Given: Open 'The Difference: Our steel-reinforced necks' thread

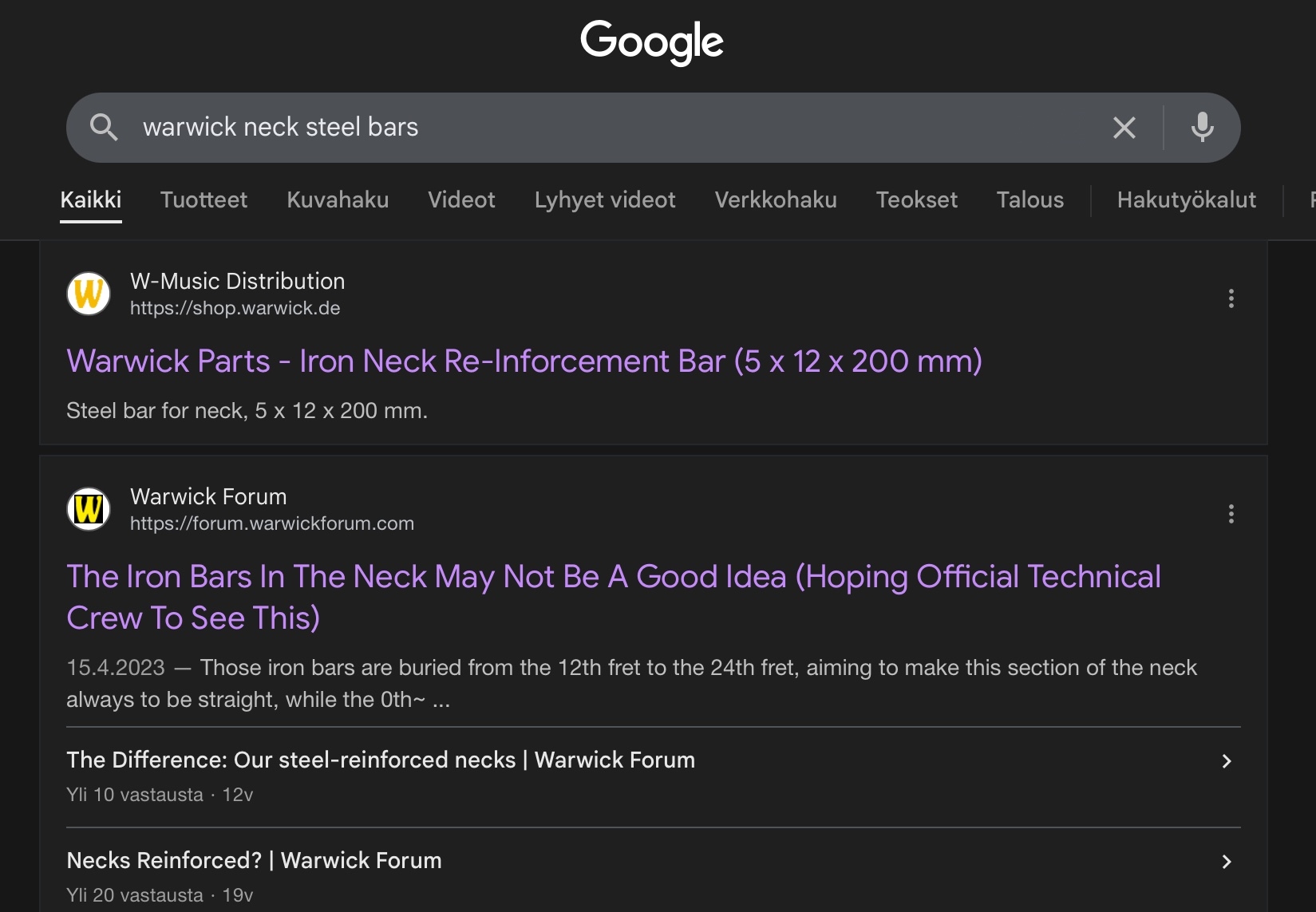Looking at the screenshot, I should click(x=381, y=760).
